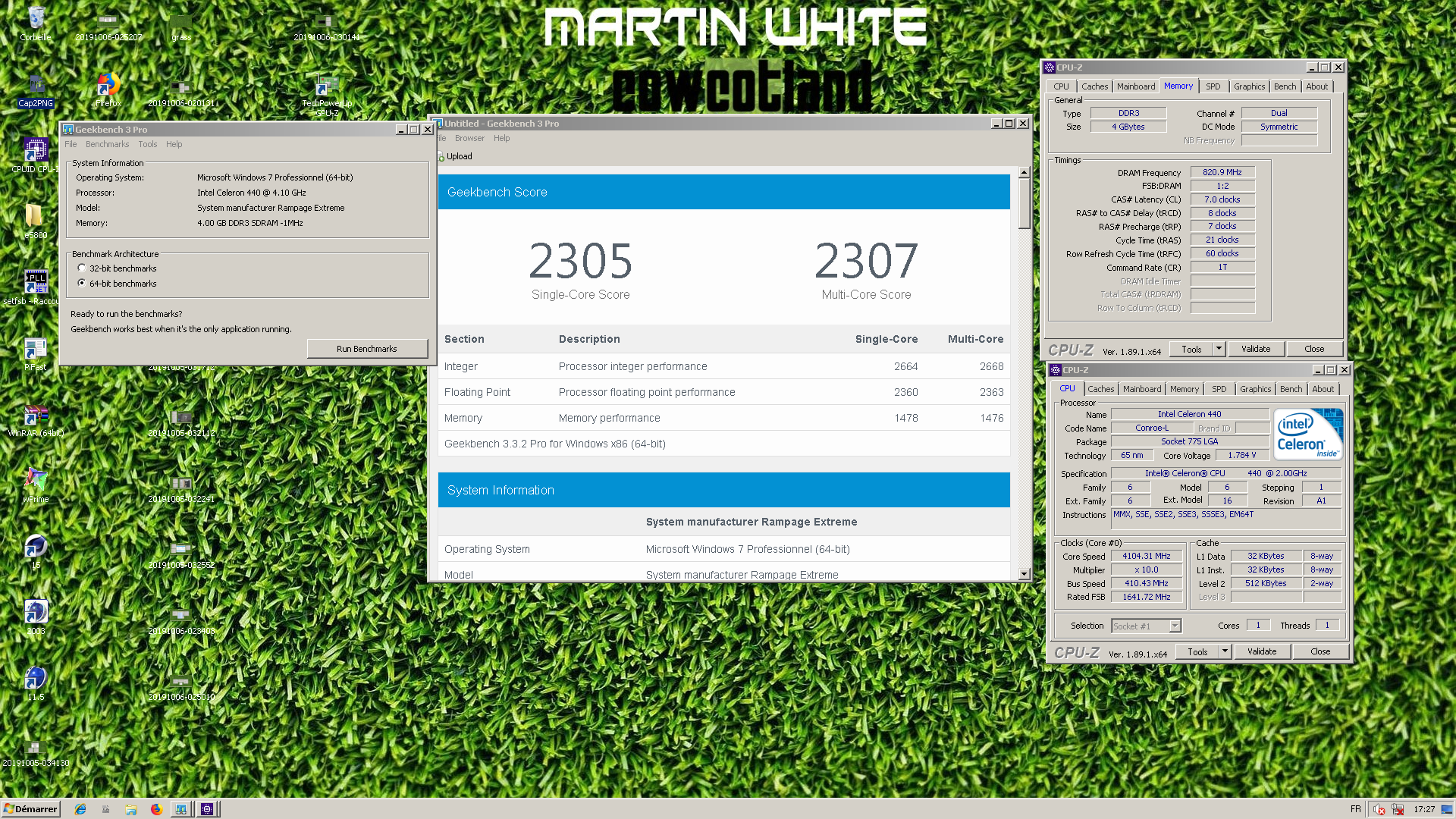The width and height of the screenshot is (1456, 819).
Task: Launch the Cap2PNG desktop shortcut
Action: tap(36, 89)
